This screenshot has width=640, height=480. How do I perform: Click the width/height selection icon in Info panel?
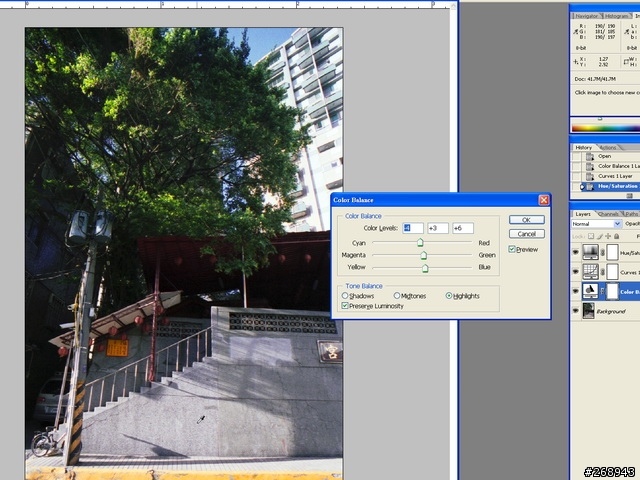click(627, 62)
